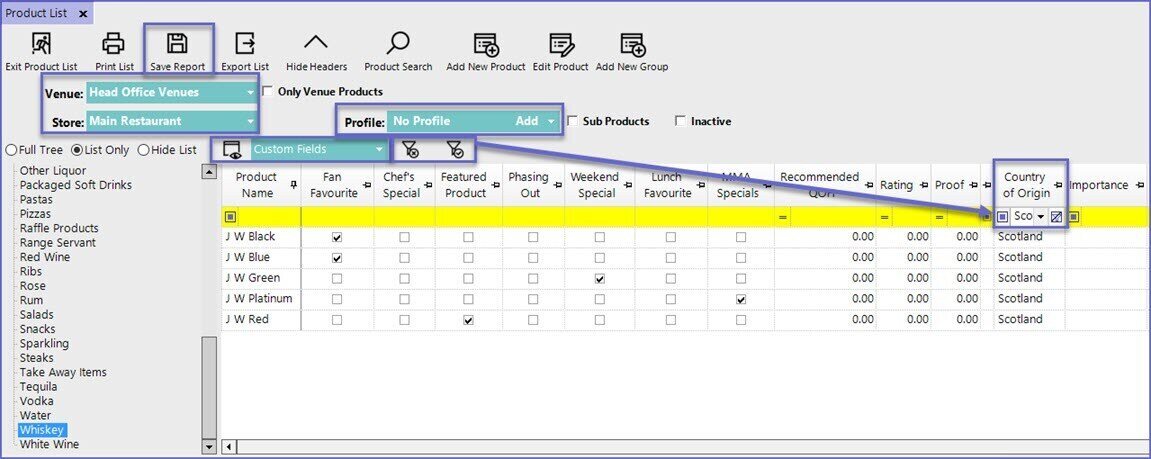Tick the Sub Products checkbox
1151x459 pixels.
(x=573, y=121)
